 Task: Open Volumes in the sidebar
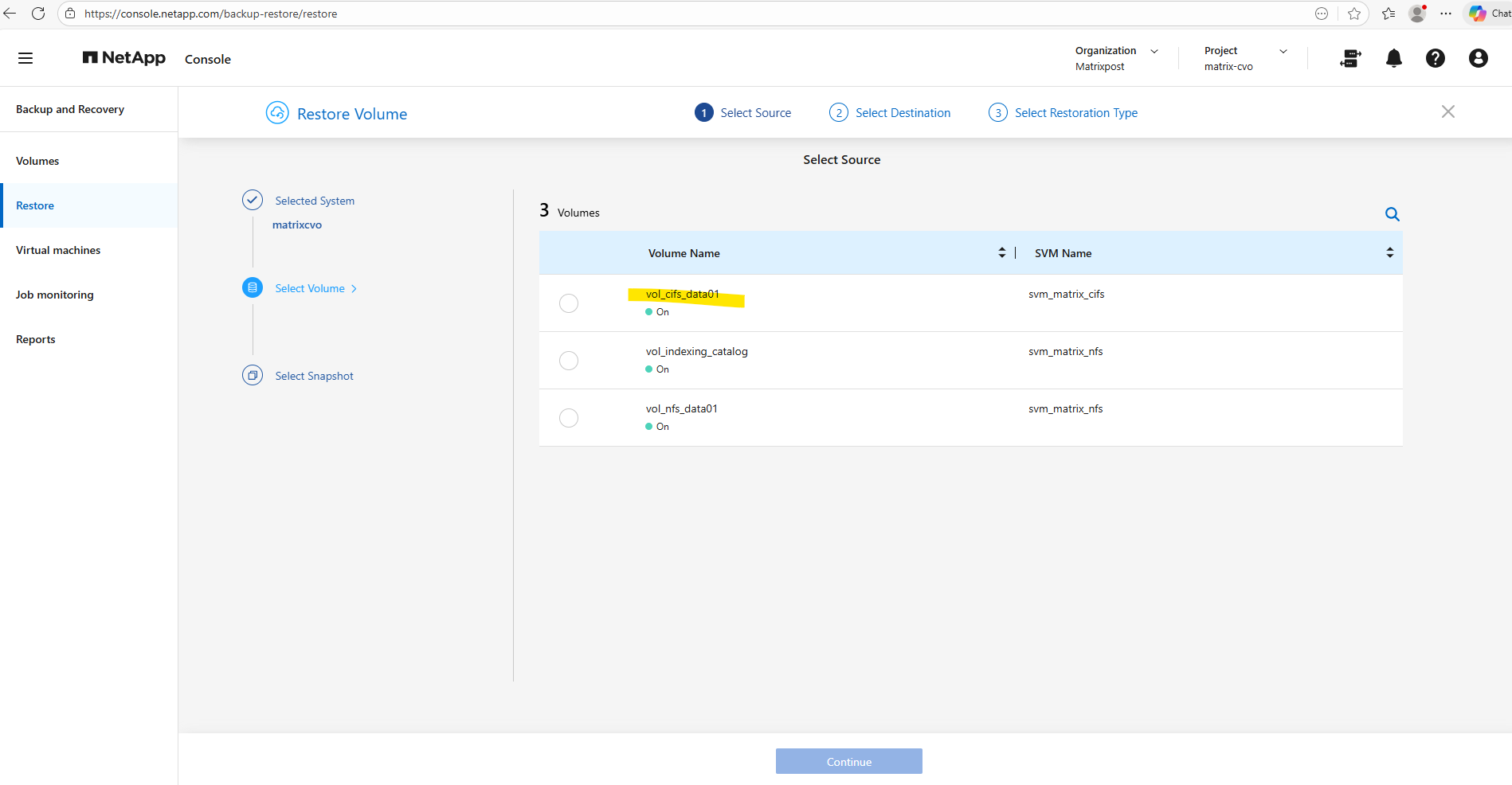tap(37, 161)
